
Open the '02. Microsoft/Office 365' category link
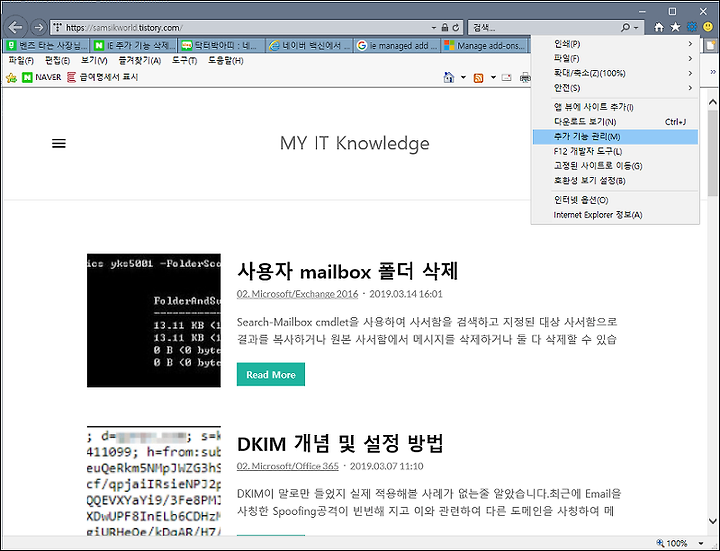287,466
